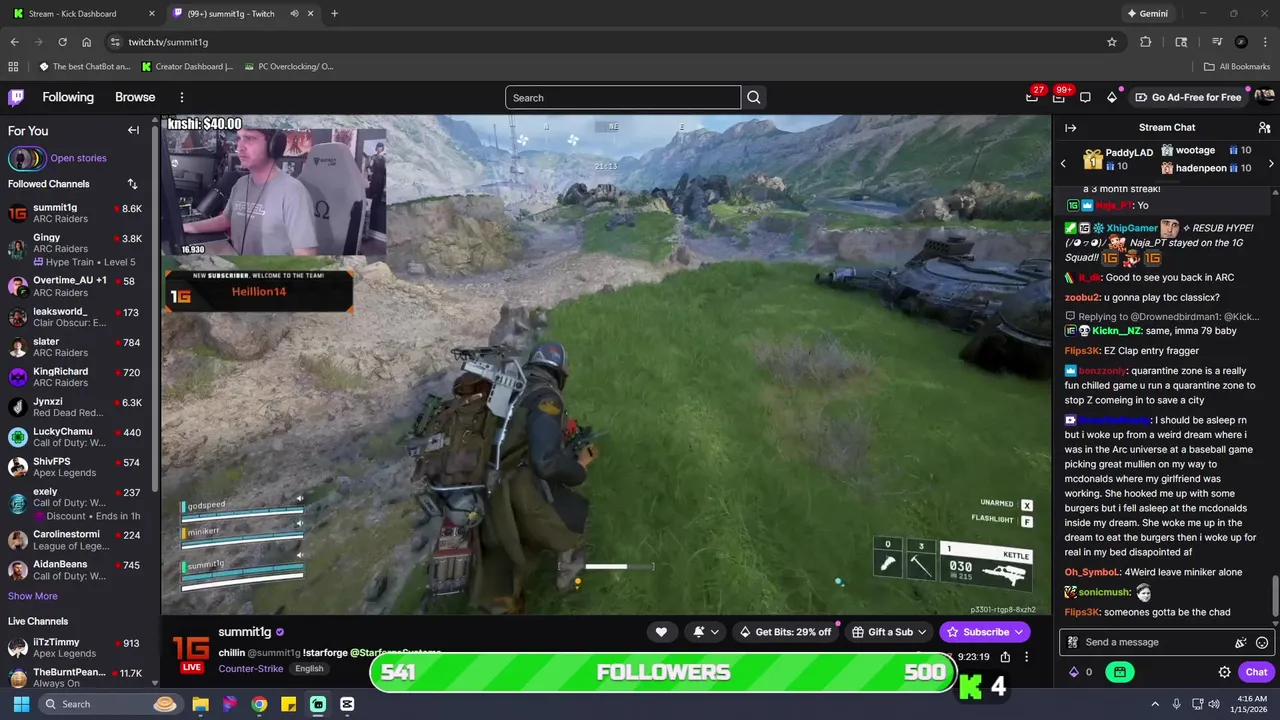Screen dimensions: 1280x720
Task: Open the Subscribe dropdown button
Action: tap(985, 632)
